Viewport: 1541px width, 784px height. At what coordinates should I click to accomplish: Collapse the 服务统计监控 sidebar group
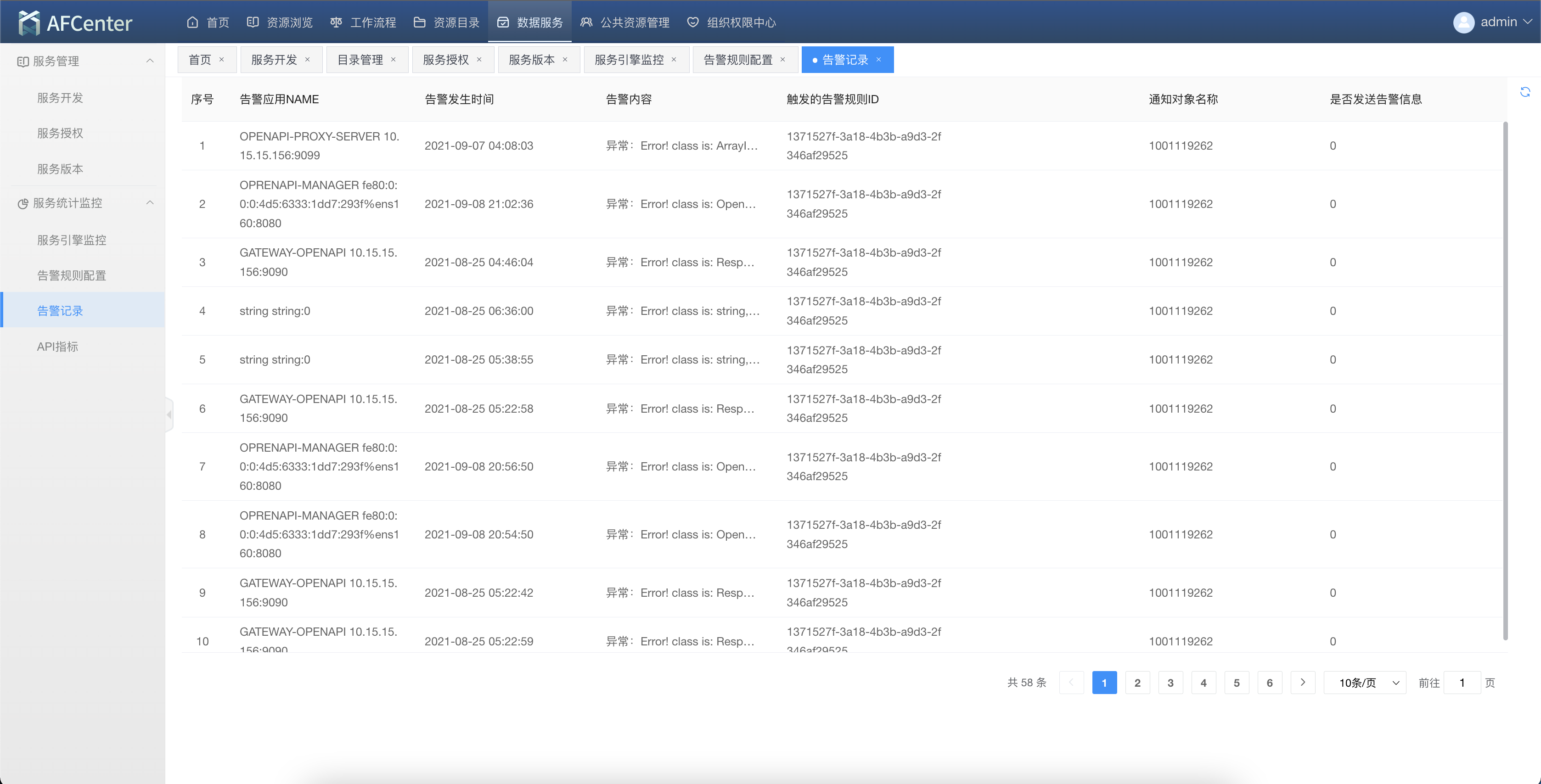[150, 203]
